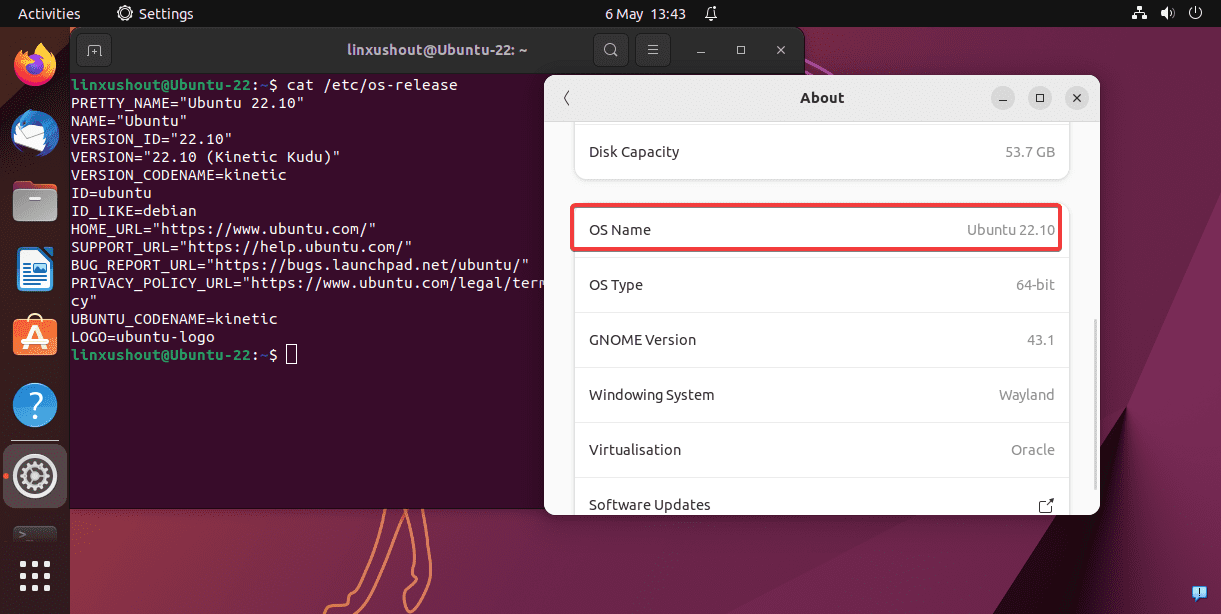1221x614 pixels.
Task: Open Software Updates external link icon
Action: (x=1046, y=506)
